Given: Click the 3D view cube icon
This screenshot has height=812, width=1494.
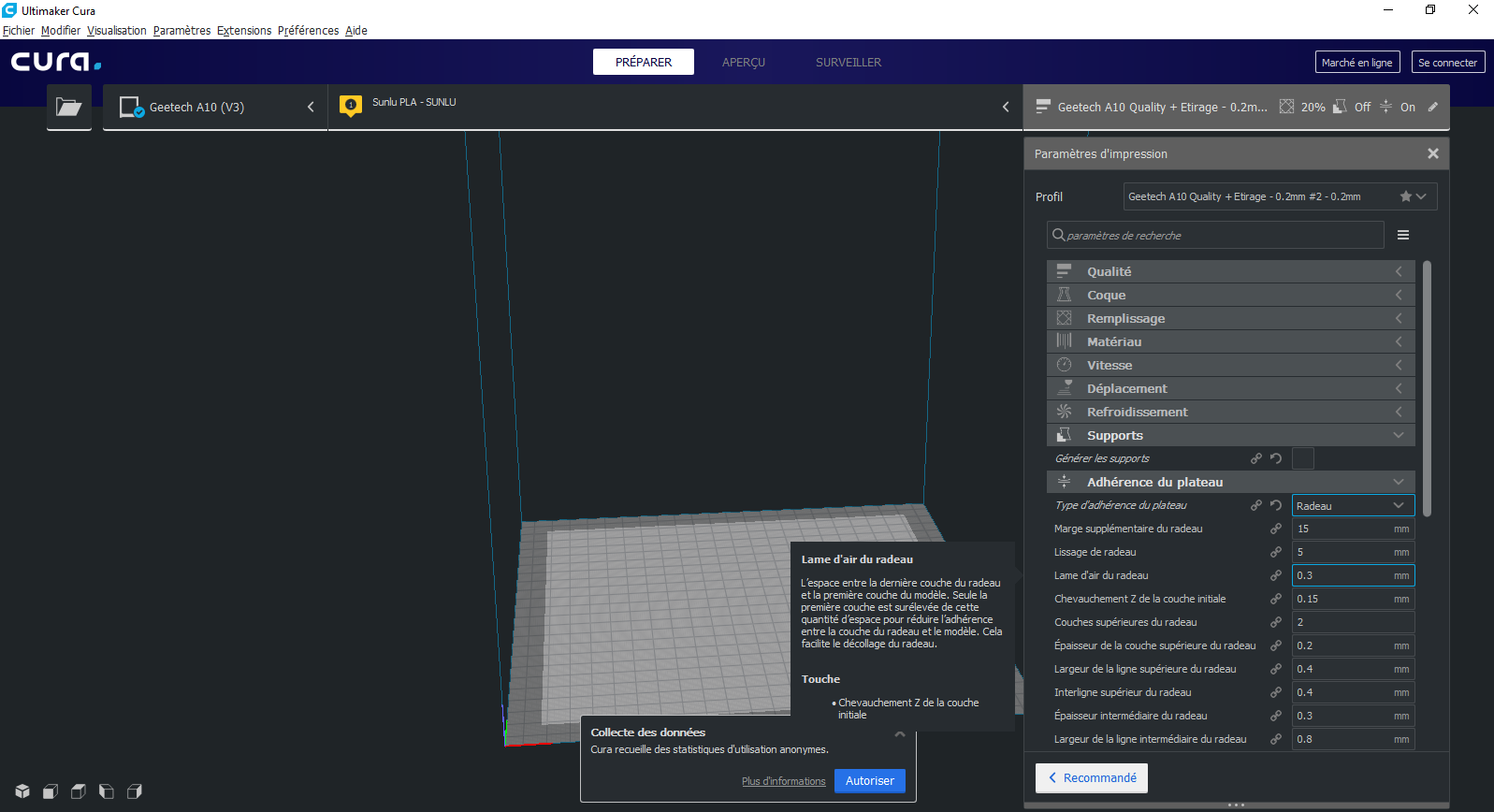Looking at the screenshot, I should point(22,791).
